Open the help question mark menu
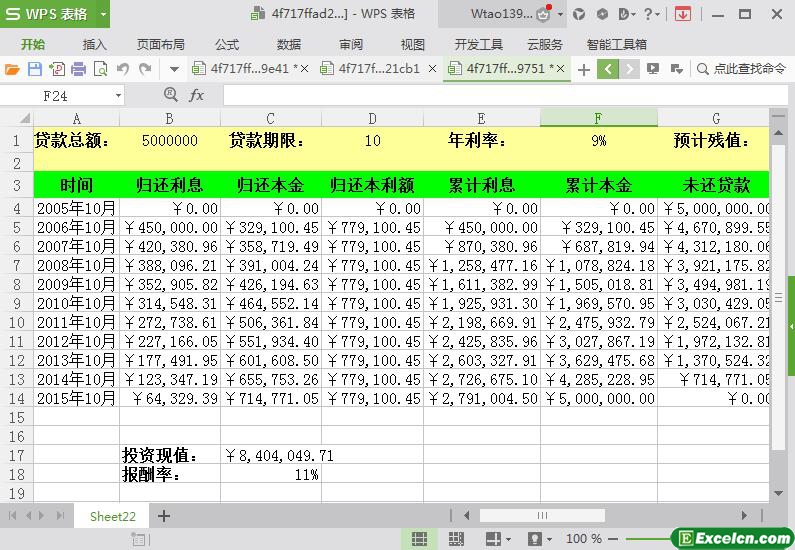Screen dimensions: 795x550 click(651, 14)
